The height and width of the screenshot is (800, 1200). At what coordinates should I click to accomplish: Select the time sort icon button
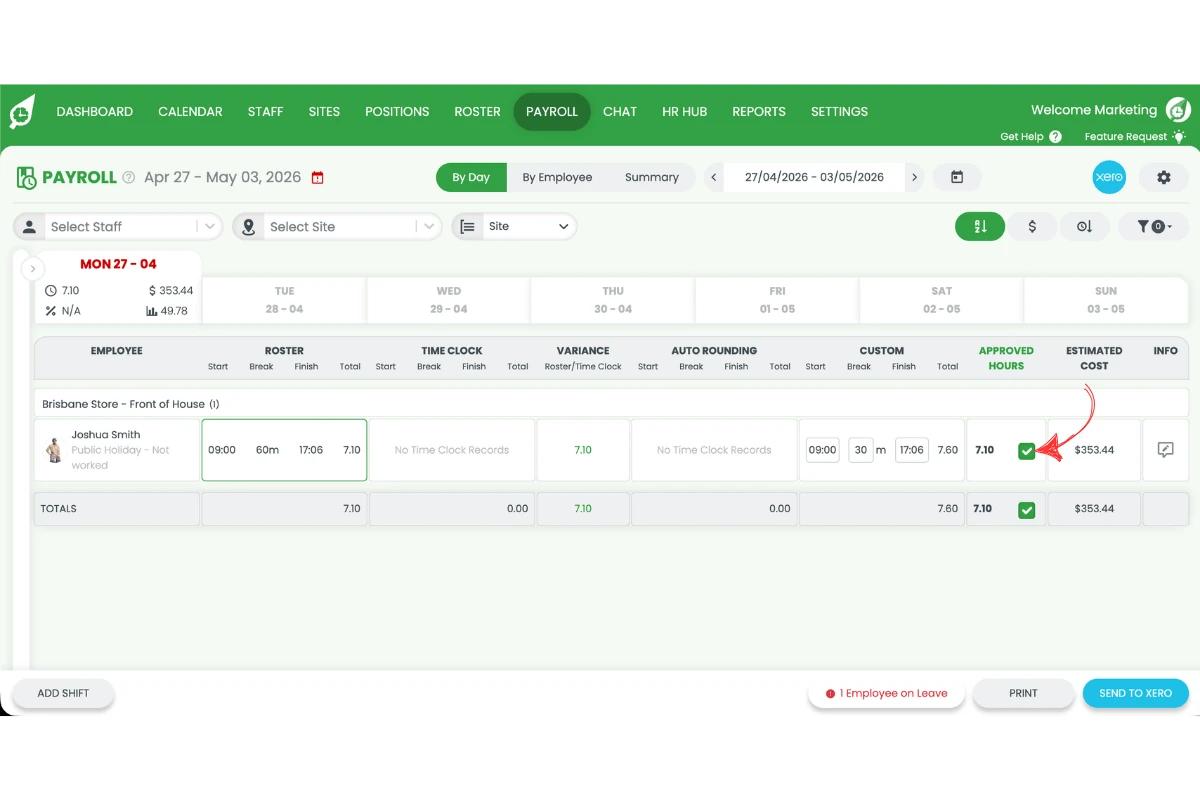pos(1084,227)
